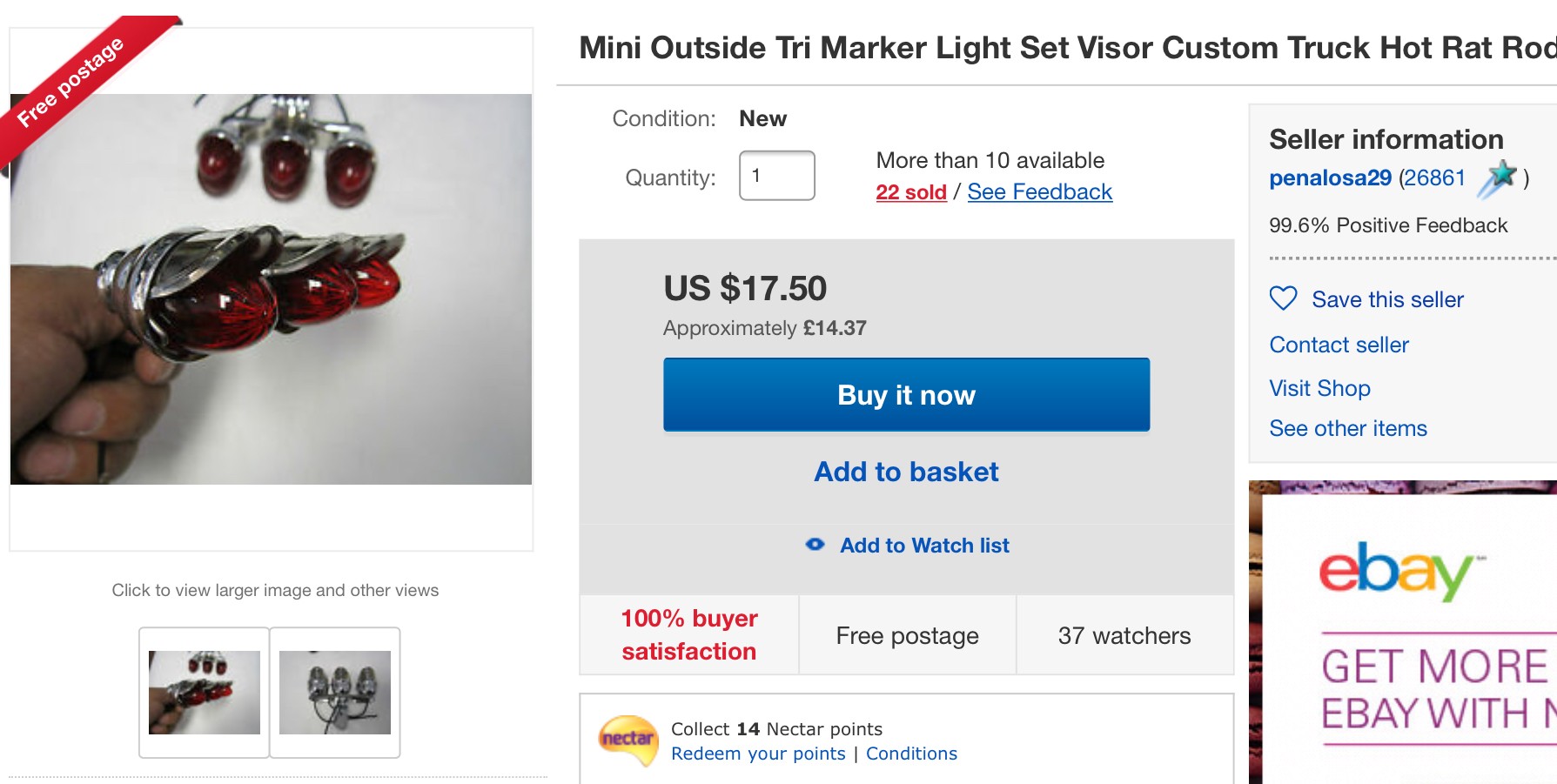Click the Quantity input field

pyautogui.click(x=776, y=176)
